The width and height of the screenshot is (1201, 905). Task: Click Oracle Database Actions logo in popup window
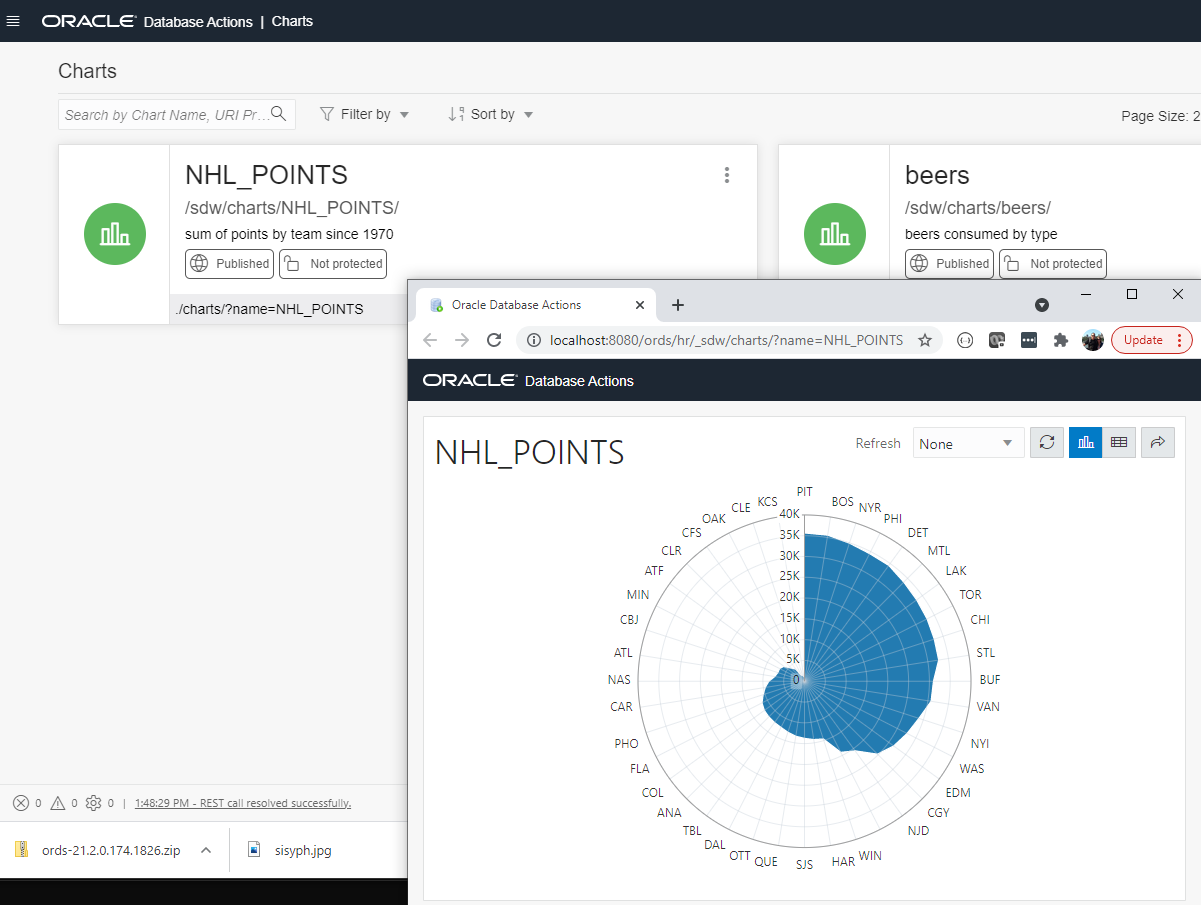tap(528, 380)
